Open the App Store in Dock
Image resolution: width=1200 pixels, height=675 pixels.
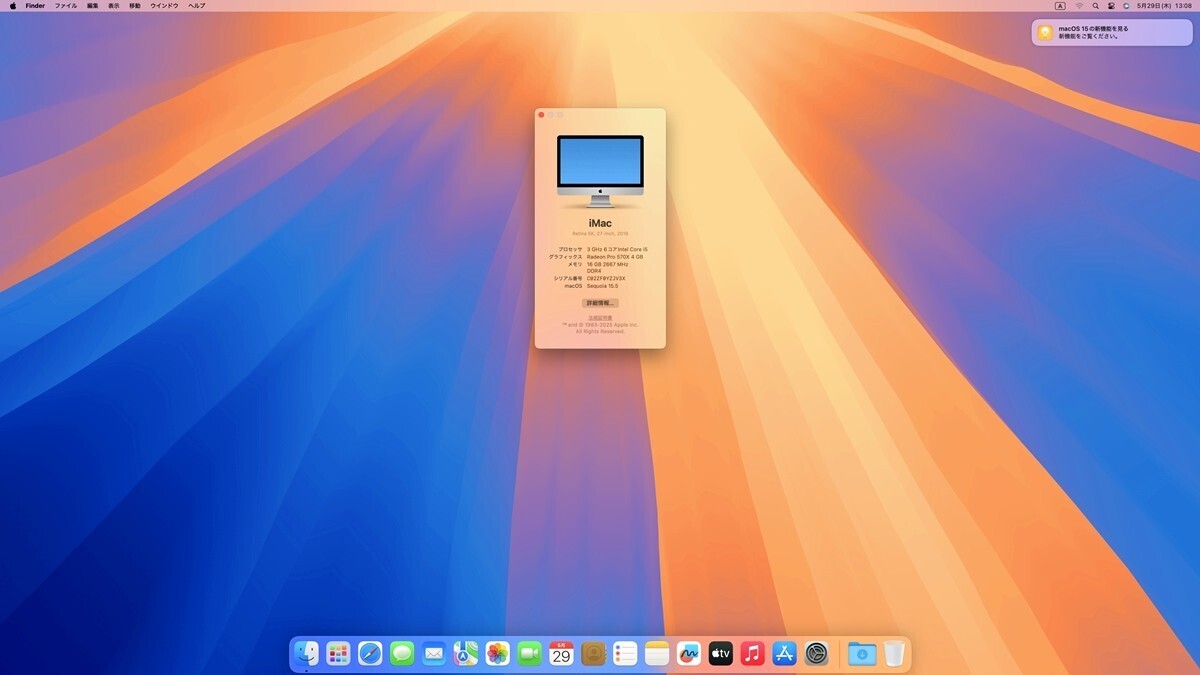(785, 654)
